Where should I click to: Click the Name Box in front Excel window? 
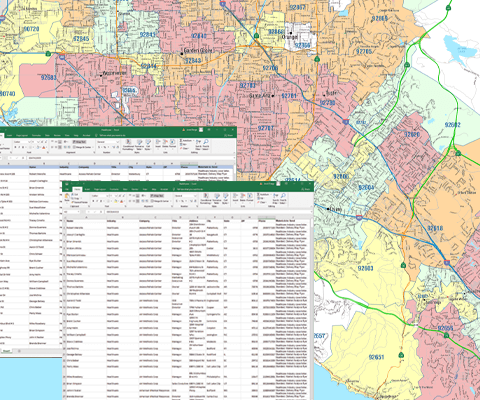70,212
